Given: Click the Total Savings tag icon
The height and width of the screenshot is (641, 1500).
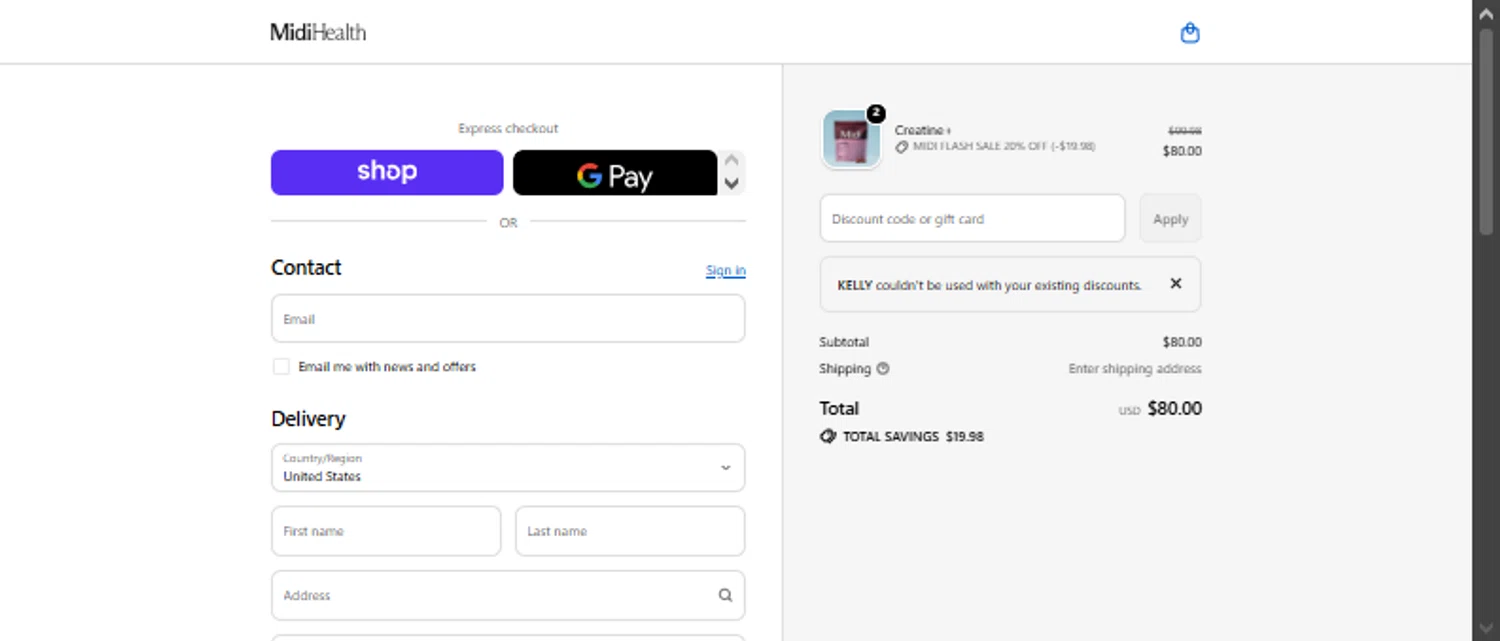Looking at the screenshot, I should pos(828,437).
